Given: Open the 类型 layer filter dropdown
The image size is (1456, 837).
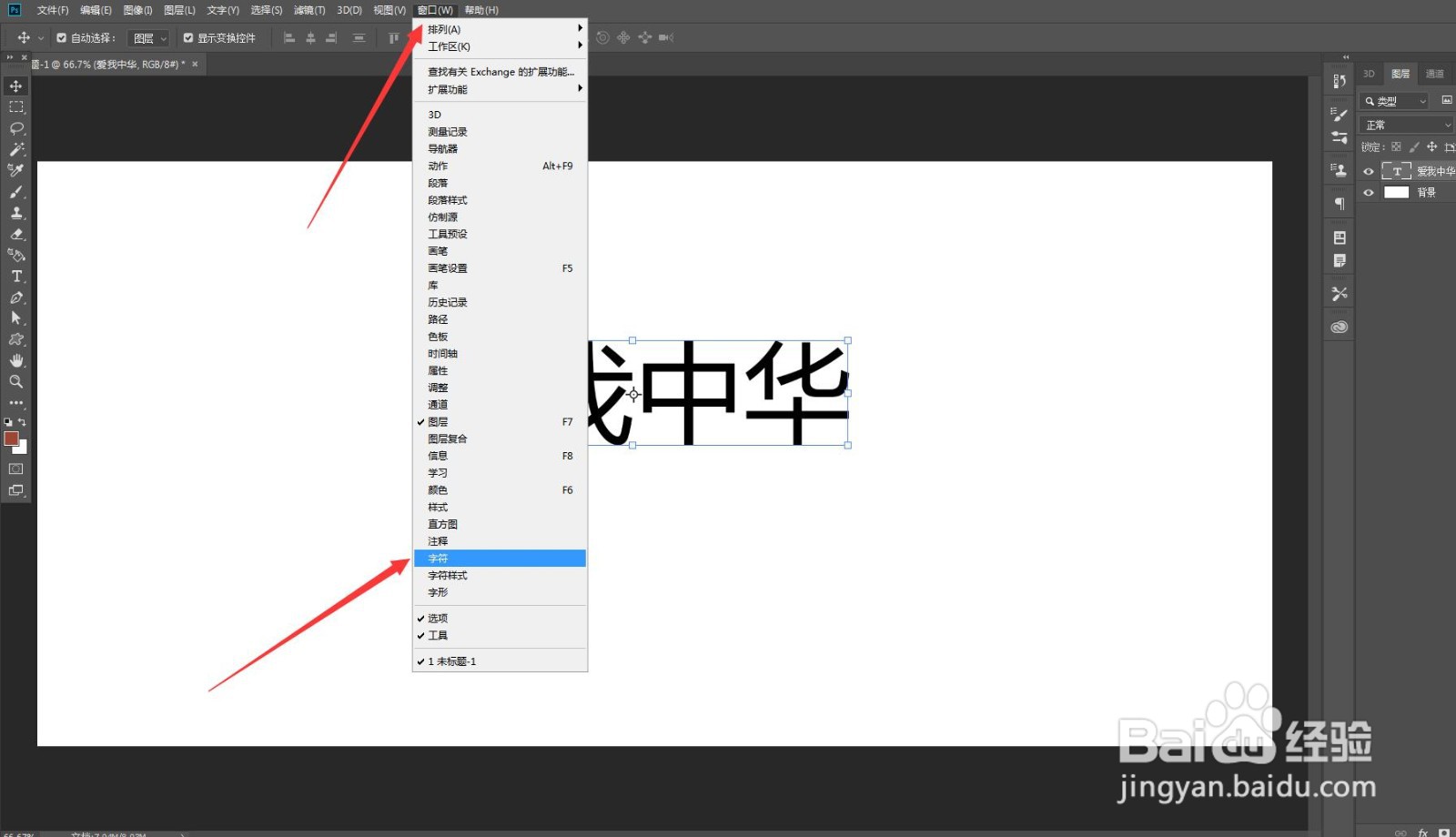Looking at the screenshot, I should point(1394,101).
